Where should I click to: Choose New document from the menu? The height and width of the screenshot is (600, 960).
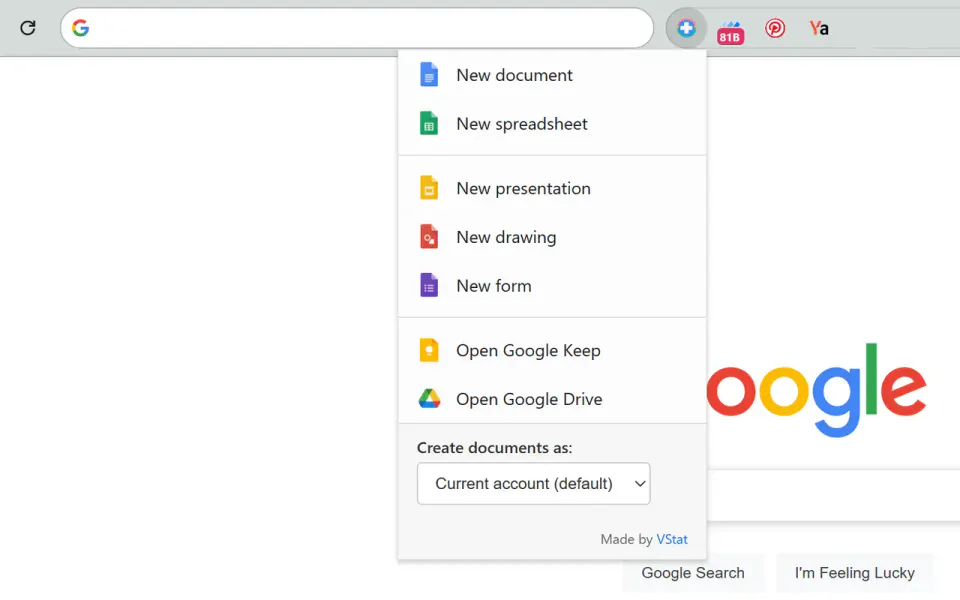point(552,75)
